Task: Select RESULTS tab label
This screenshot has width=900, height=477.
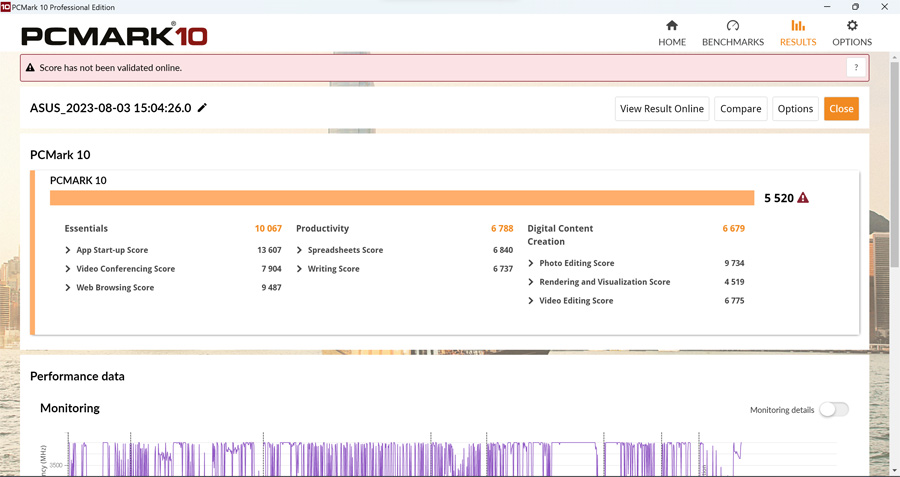Action: (x=798, y=42)
